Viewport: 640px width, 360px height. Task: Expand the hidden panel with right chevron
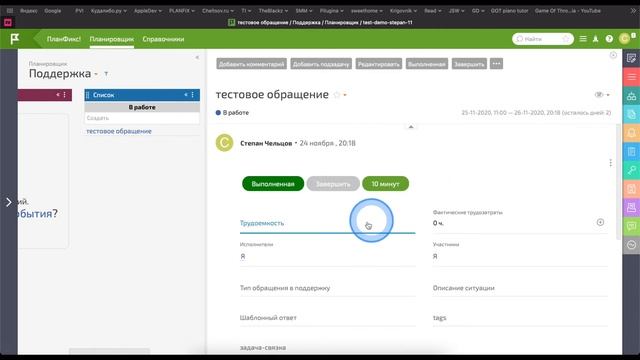click(9, 202)
